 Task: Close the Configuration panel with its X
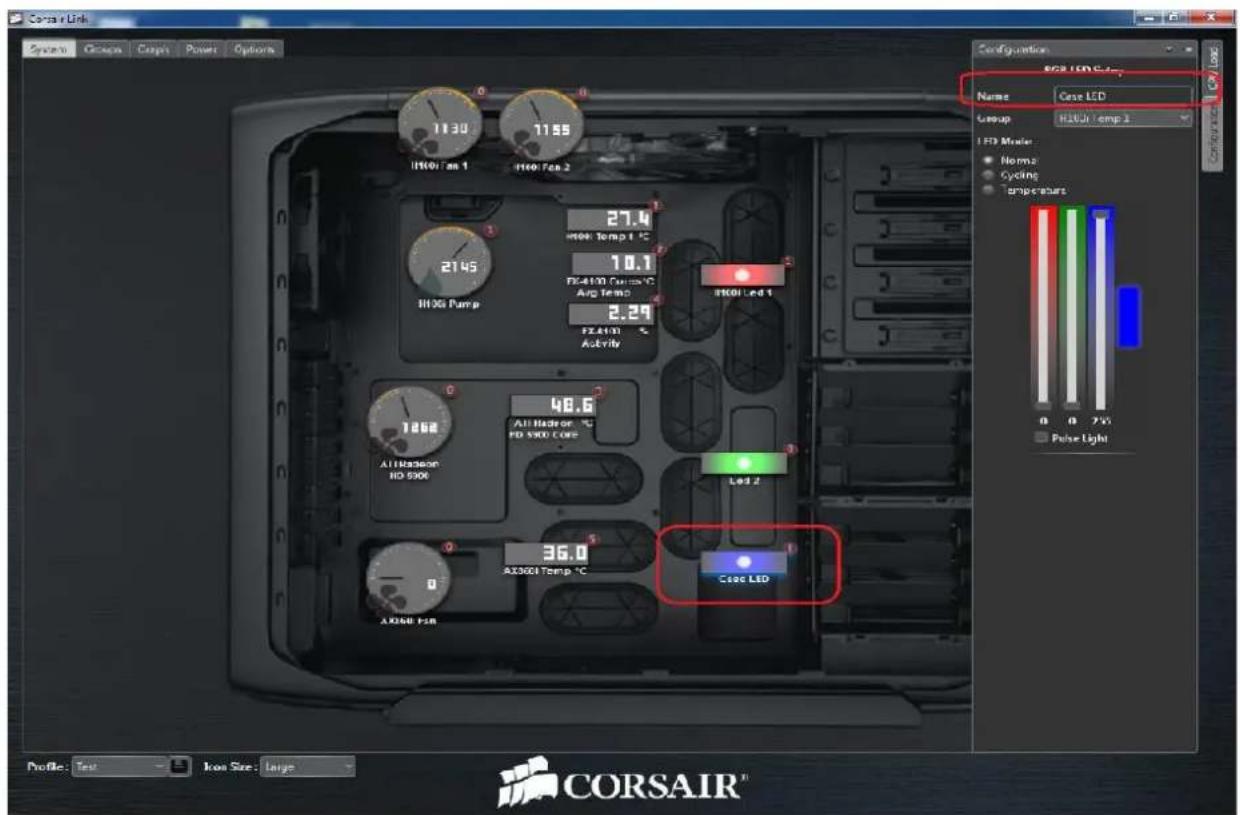pyautogui.click(x=1188, y=49)
